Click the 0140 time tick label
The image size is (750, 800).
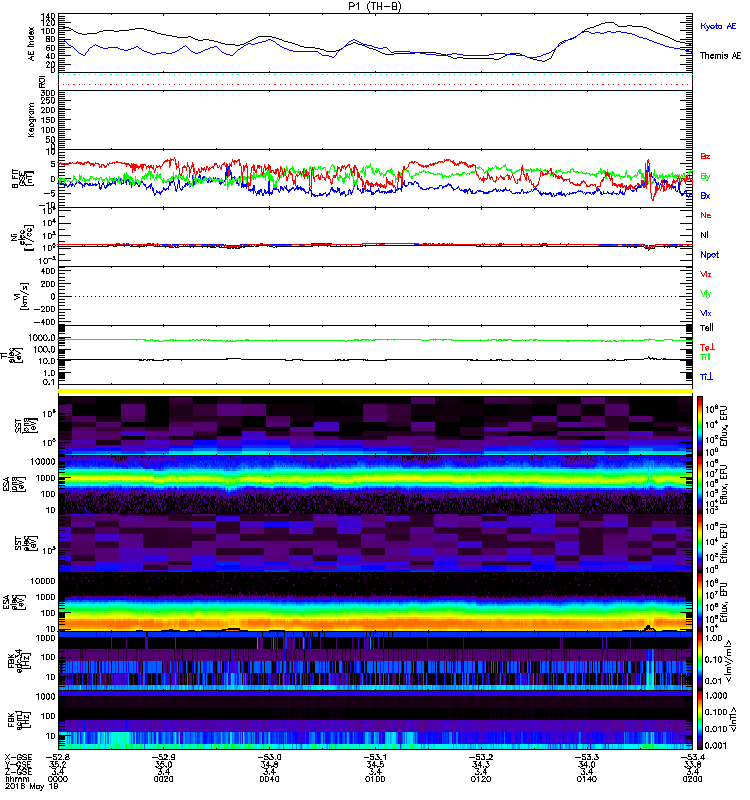(586, 779)
